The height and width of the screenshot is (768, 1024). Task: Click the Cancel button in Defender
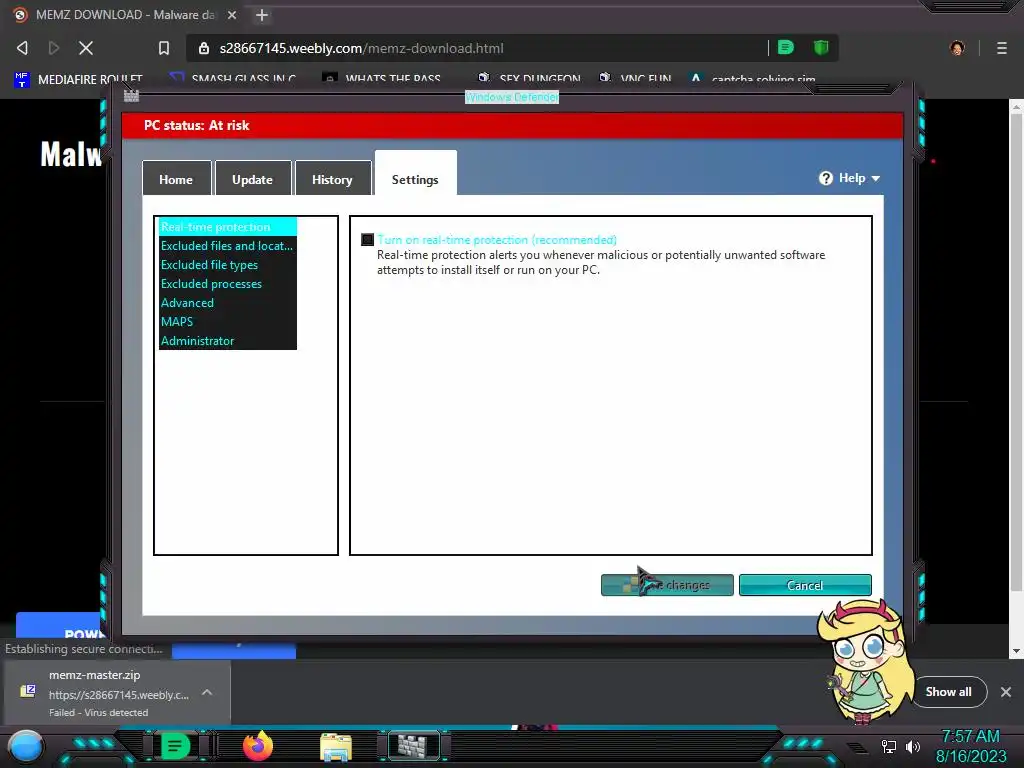pyautogui.click(x=805, y=585)
